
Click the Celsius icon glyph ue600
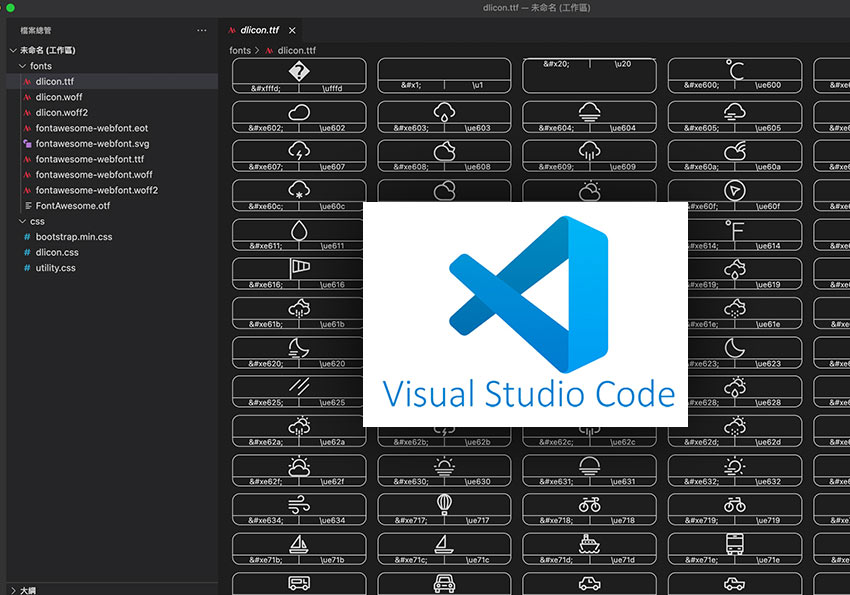(x=735, y=70)
